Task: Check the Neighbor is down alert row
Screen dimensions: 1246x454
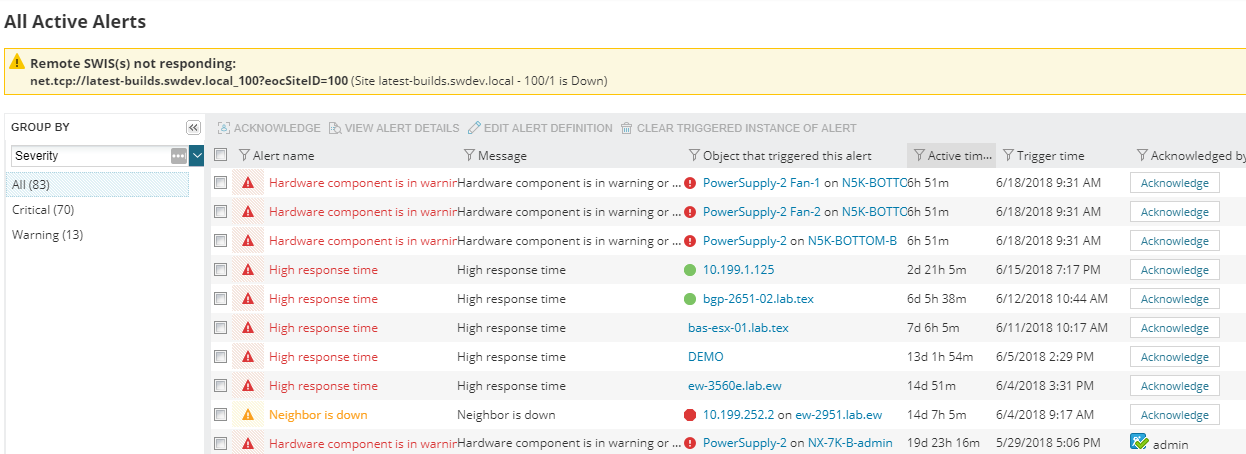Action: tap(221, 415)
